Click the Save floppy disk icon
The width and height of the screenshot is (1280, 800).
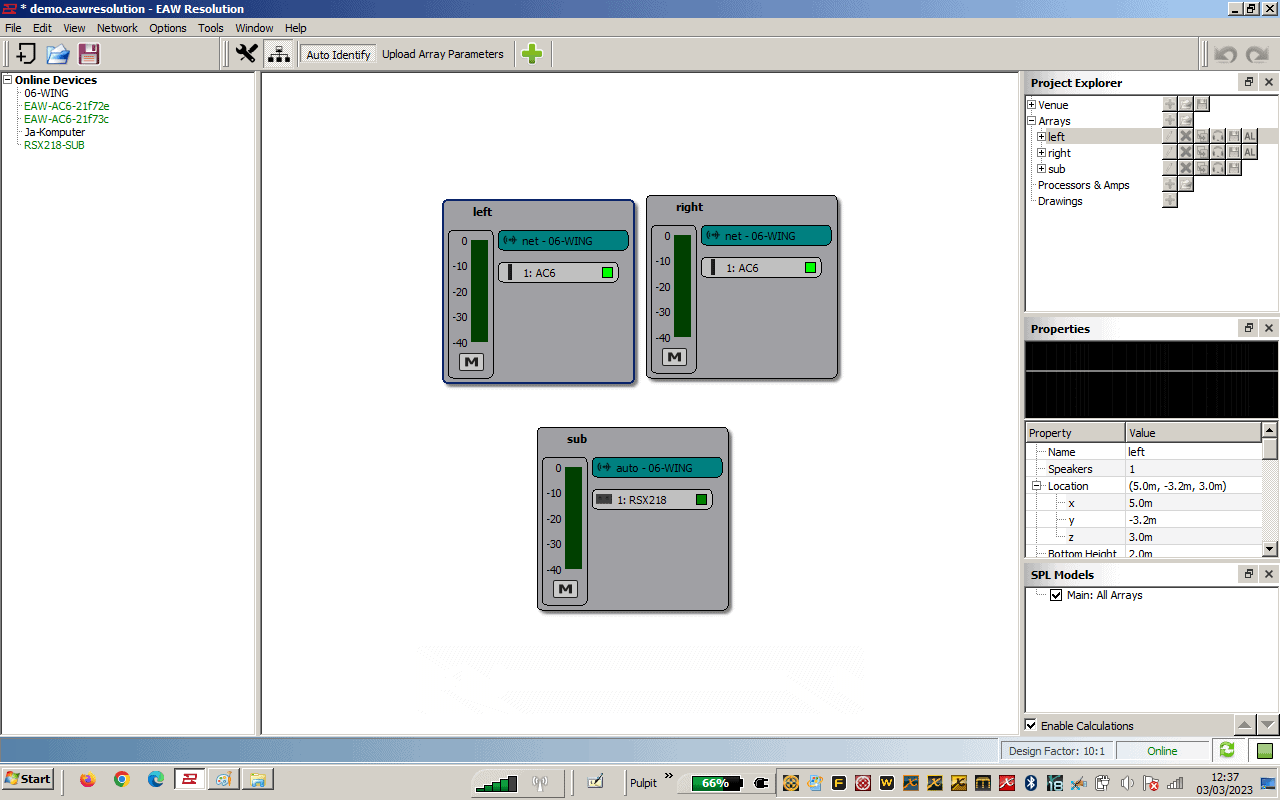pyautogui.click(x=89, y=54)
